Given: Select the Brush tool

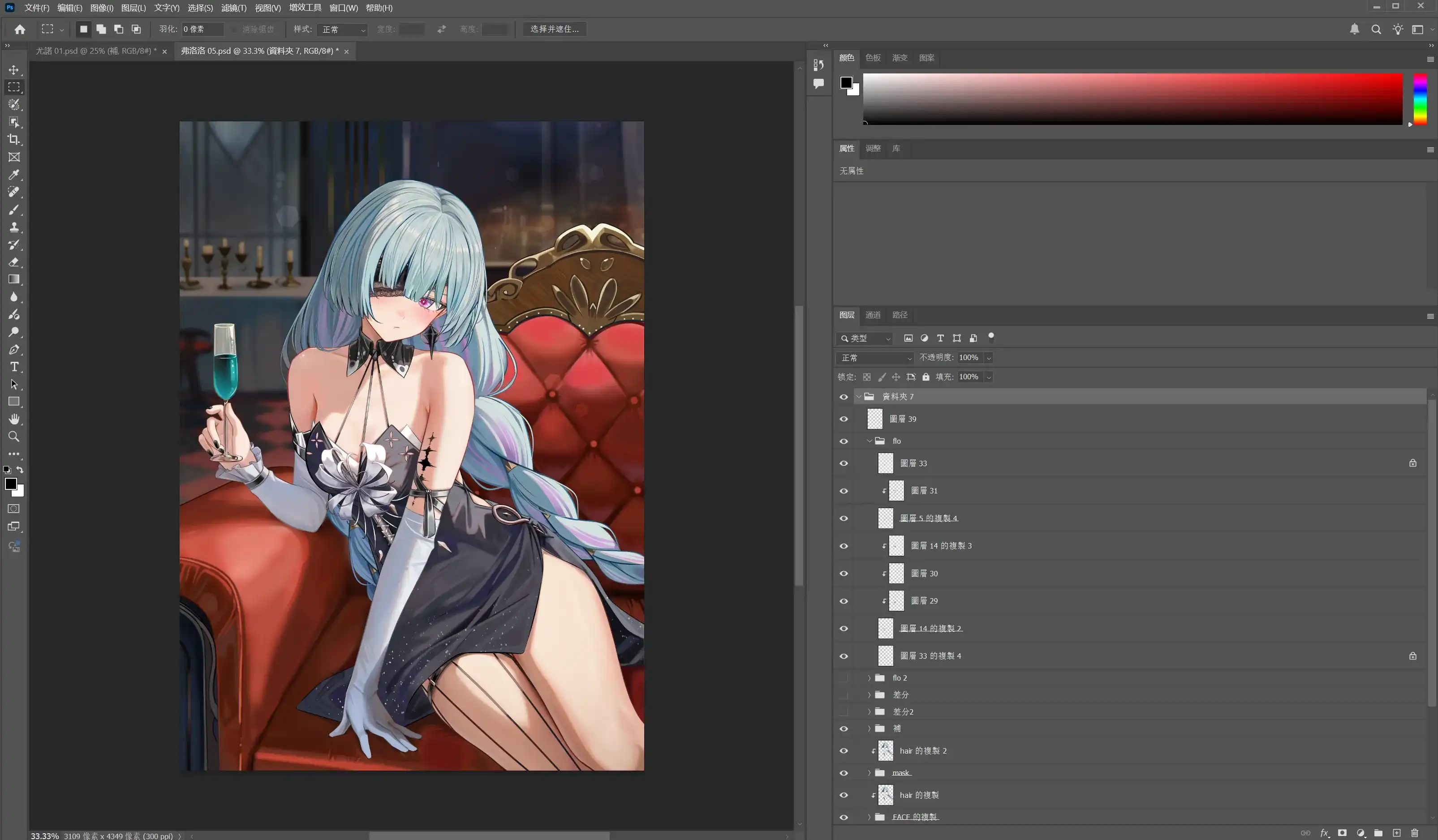Looking at the screenshot, I should [14, 210].
